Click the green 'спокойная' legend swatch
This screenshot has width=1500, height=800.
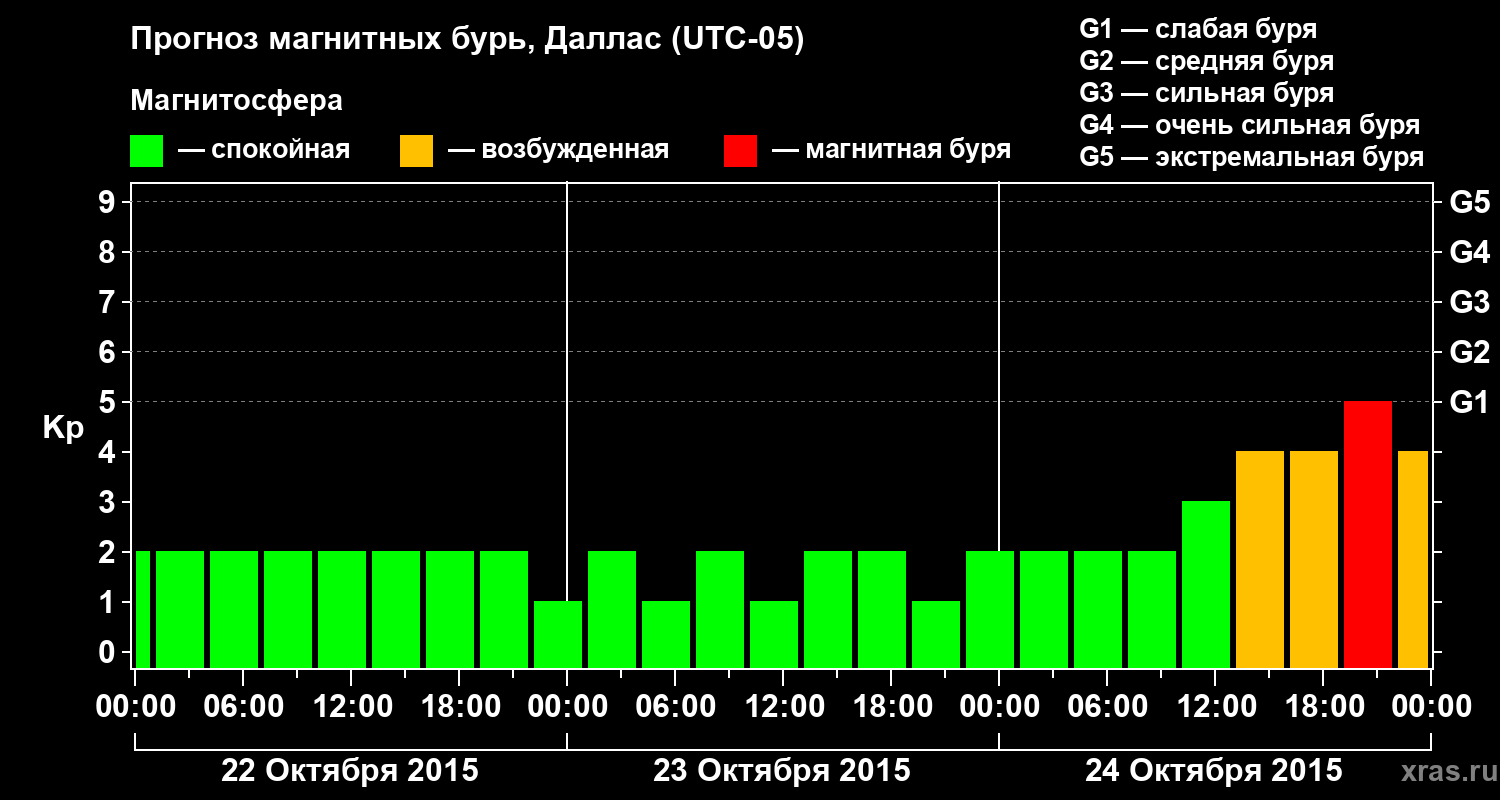pos(146,151)
